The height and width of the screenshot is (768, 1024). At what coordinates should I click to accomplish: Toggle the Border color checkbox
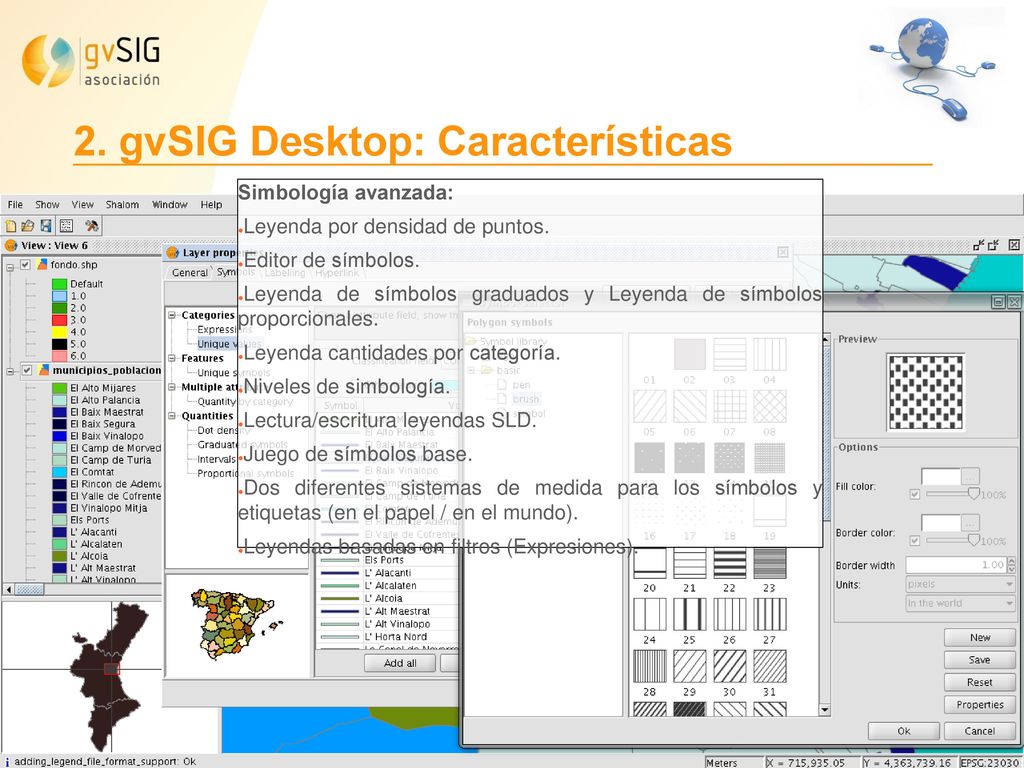(x=914, y=541)
